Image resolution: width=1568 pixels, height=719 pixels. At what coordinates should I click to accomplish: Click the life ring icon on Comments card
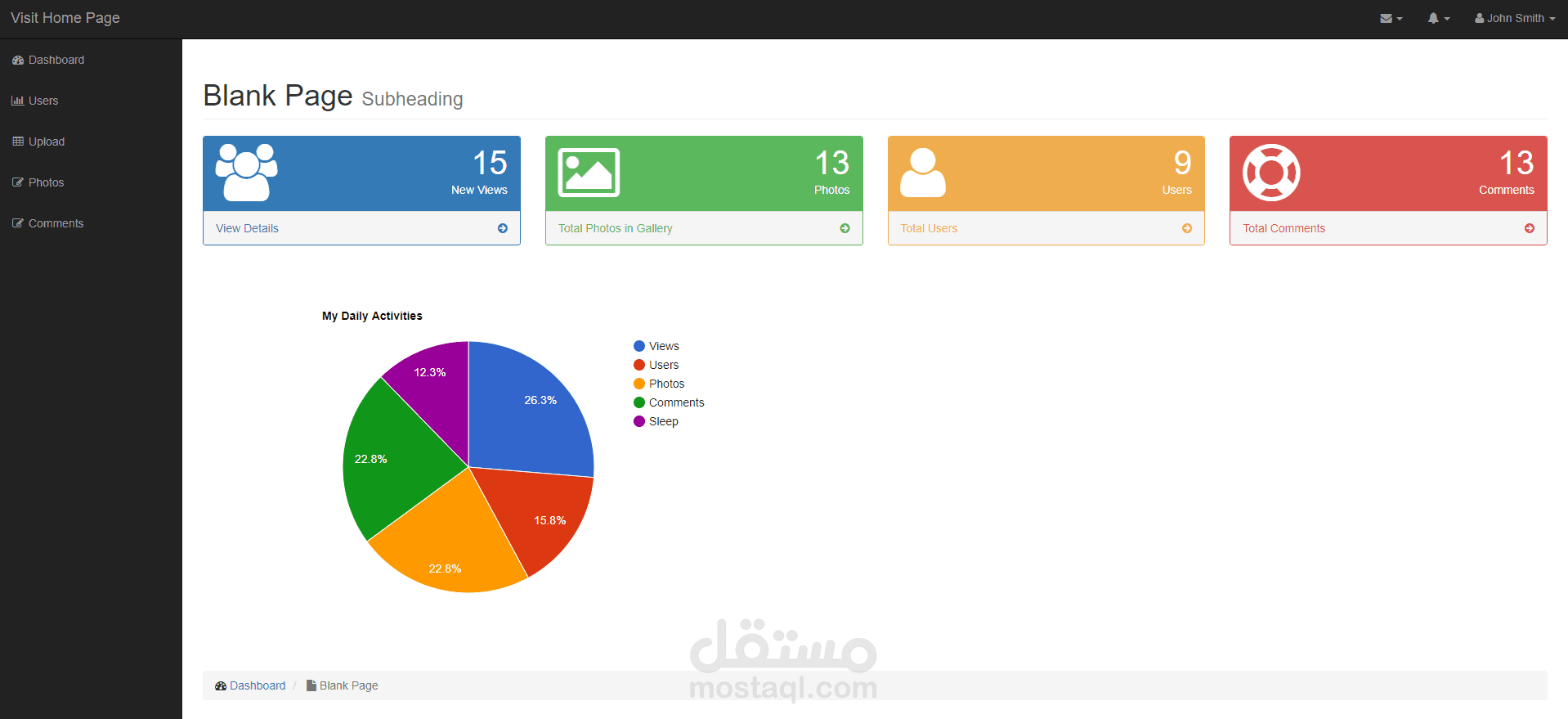(x=1271, y=173)
